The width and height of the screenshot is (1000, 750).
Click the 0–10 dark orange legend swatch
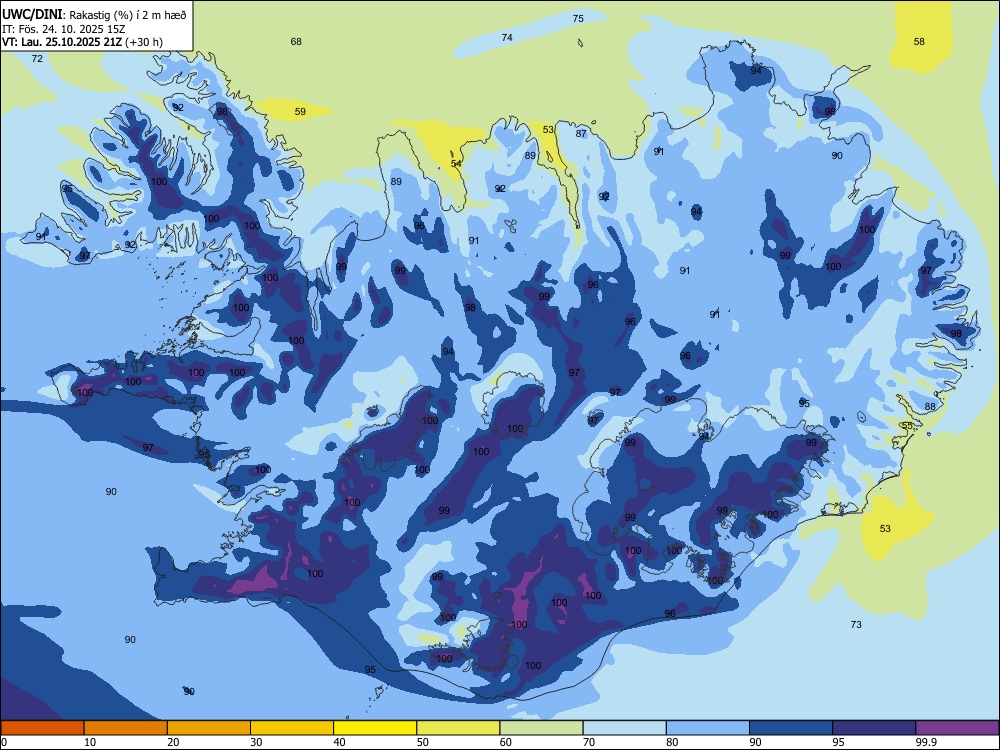(42, 728)
